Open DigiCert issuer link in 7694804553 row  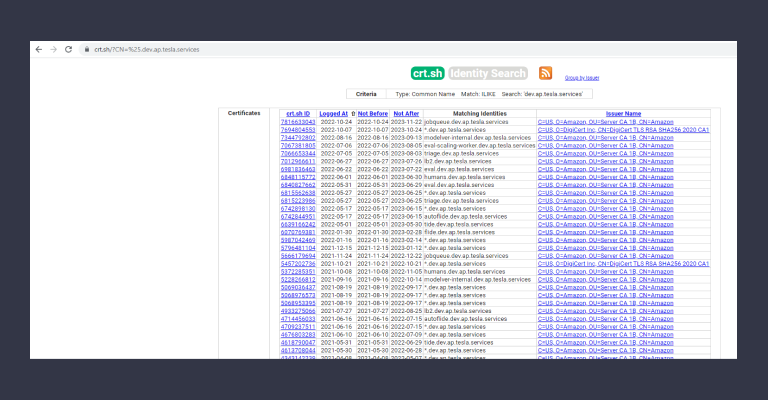point(623,130)
